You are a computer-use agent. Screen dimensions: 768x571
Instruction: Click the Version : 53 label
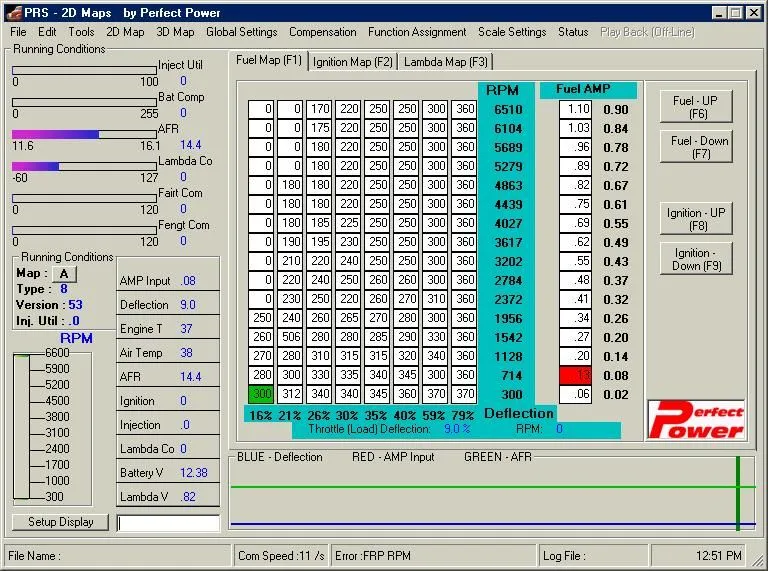(x=49, y=305)
